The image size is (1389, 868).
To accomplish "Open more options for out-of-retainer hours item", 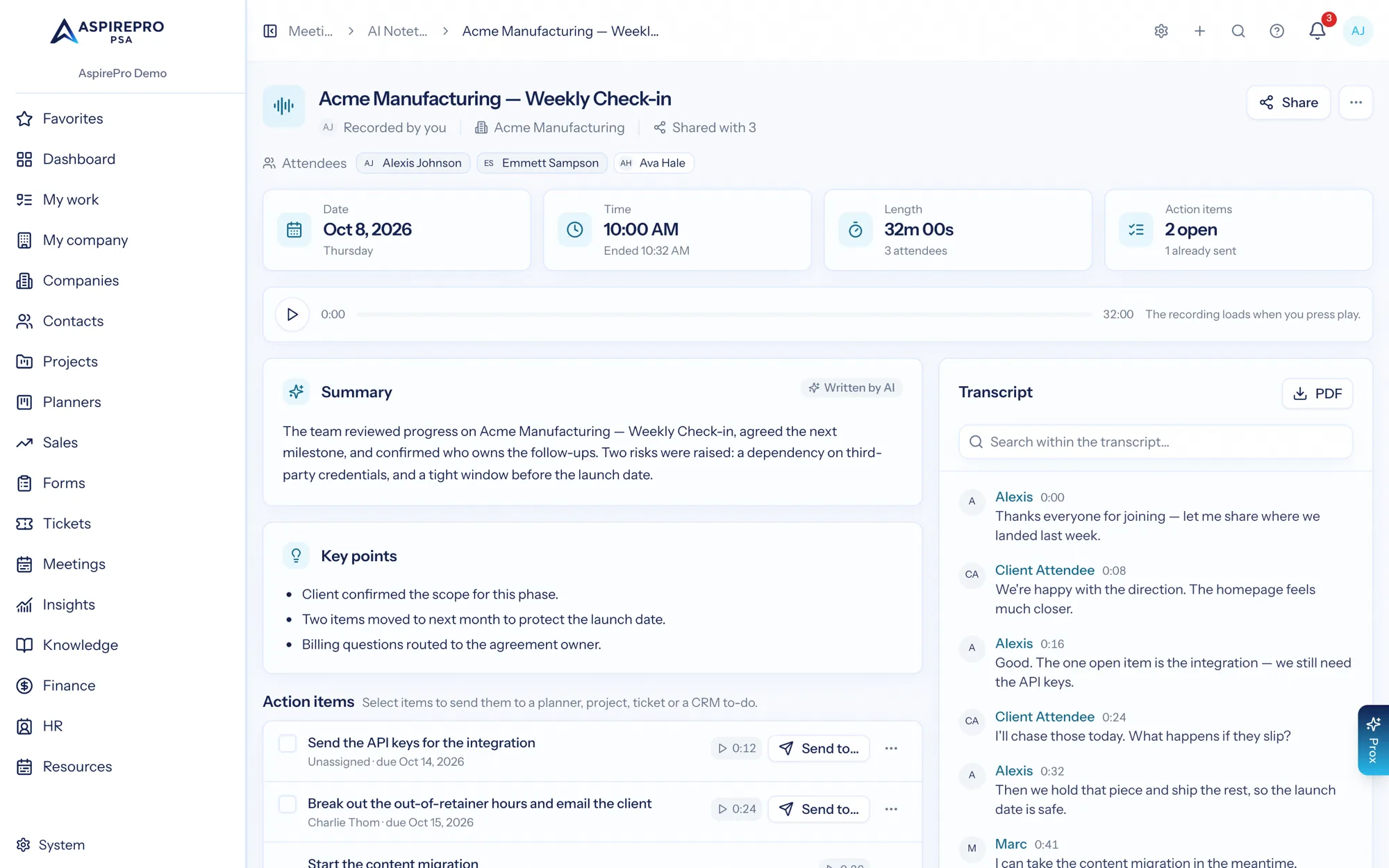I will click(891, 809).
